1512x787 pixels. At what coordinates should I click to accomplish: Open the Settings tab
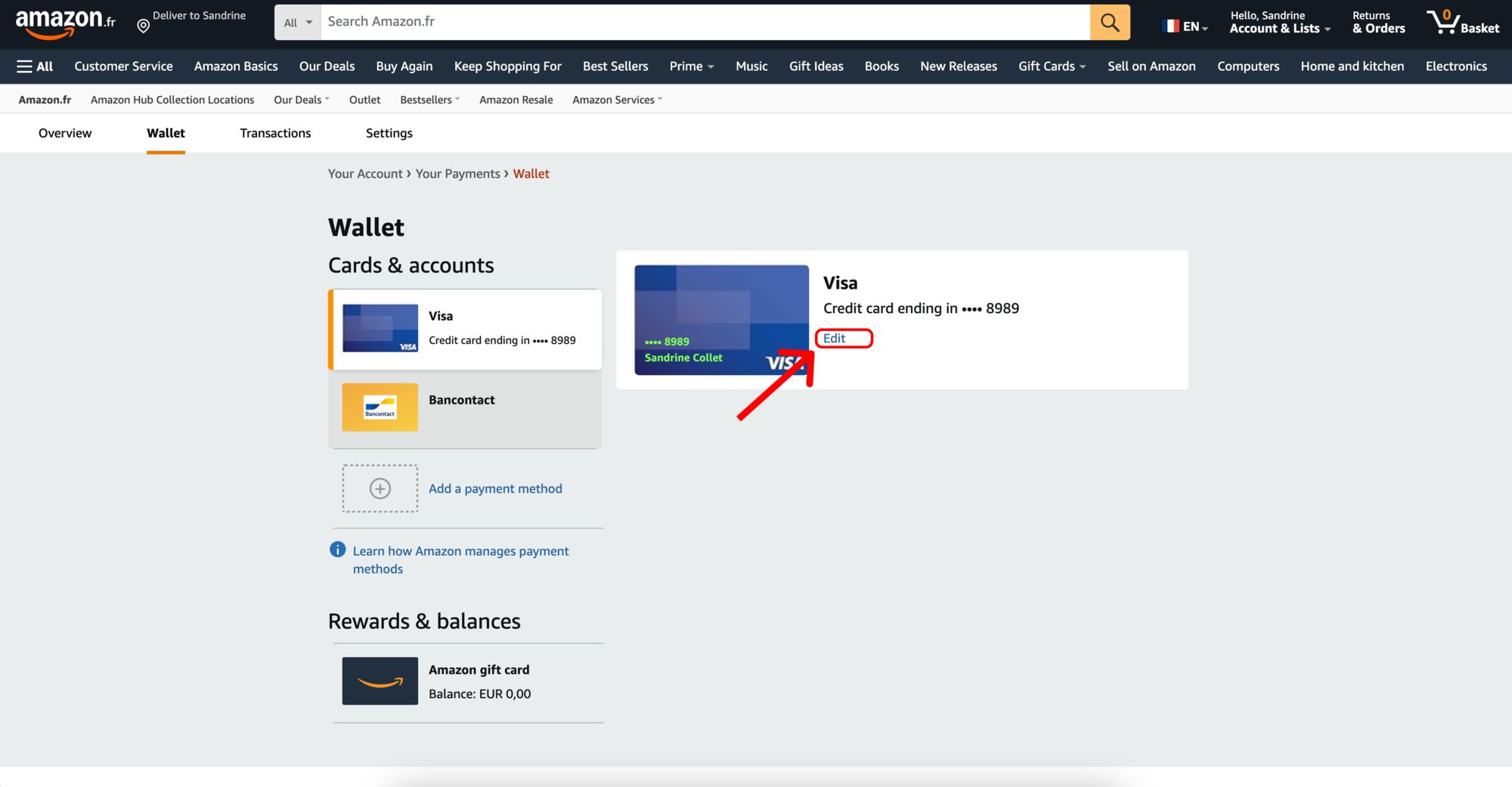(389, 133)
